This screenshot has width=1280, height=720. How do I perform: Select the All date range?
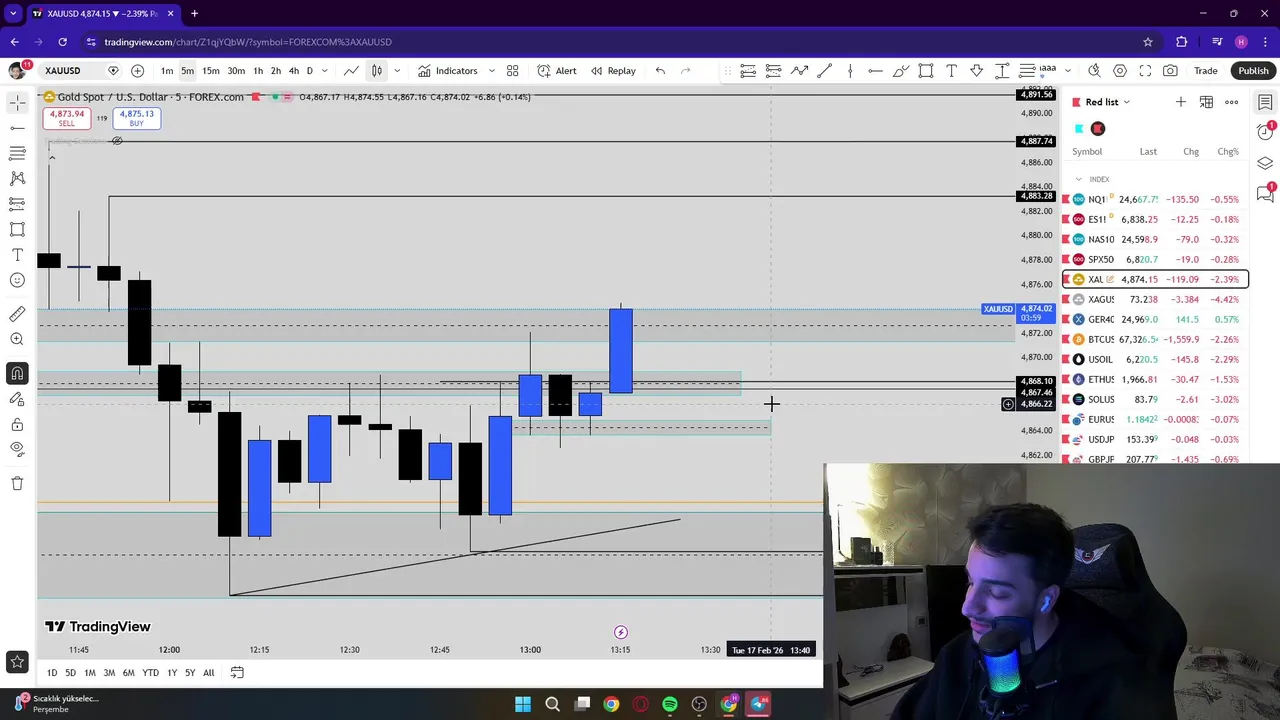tap(208, 673)
